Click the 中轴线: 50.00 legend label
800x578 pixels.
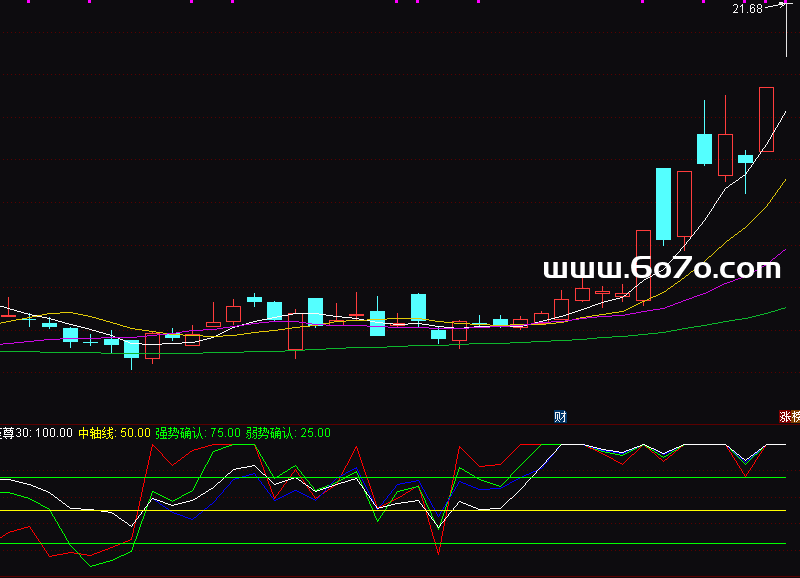[114, 433]
